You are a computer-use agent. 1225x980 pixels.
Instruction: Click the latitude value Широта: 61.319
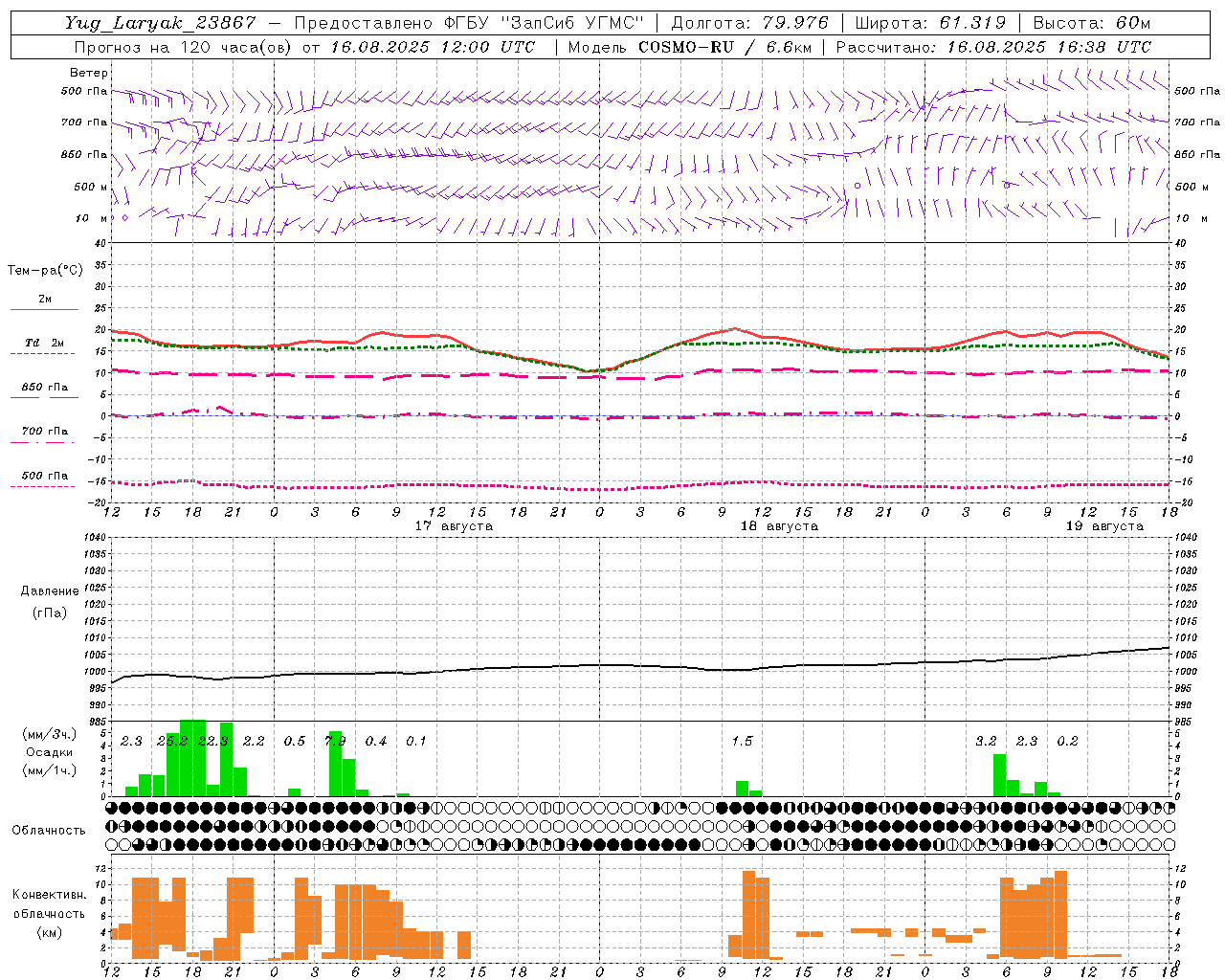(x=930, y=23)
